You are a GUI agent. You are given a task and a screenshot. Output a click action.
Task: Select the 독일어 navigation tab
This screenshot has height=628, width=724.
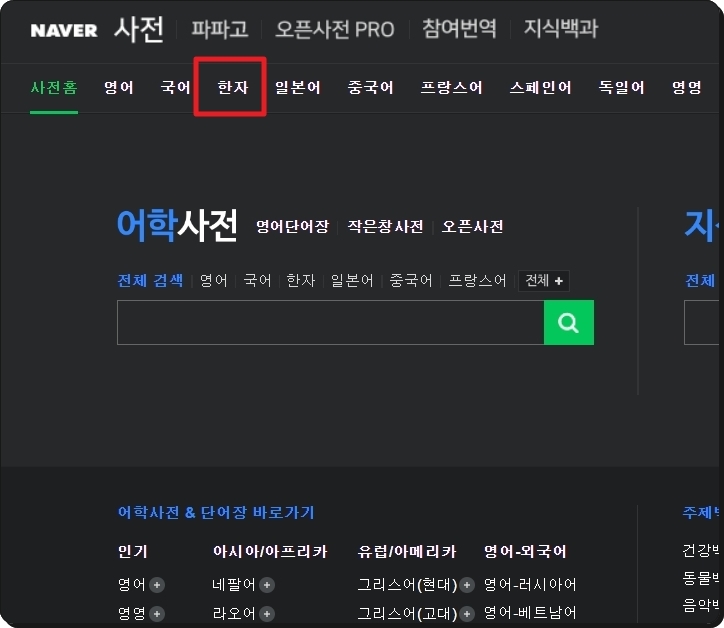[621, 87]
